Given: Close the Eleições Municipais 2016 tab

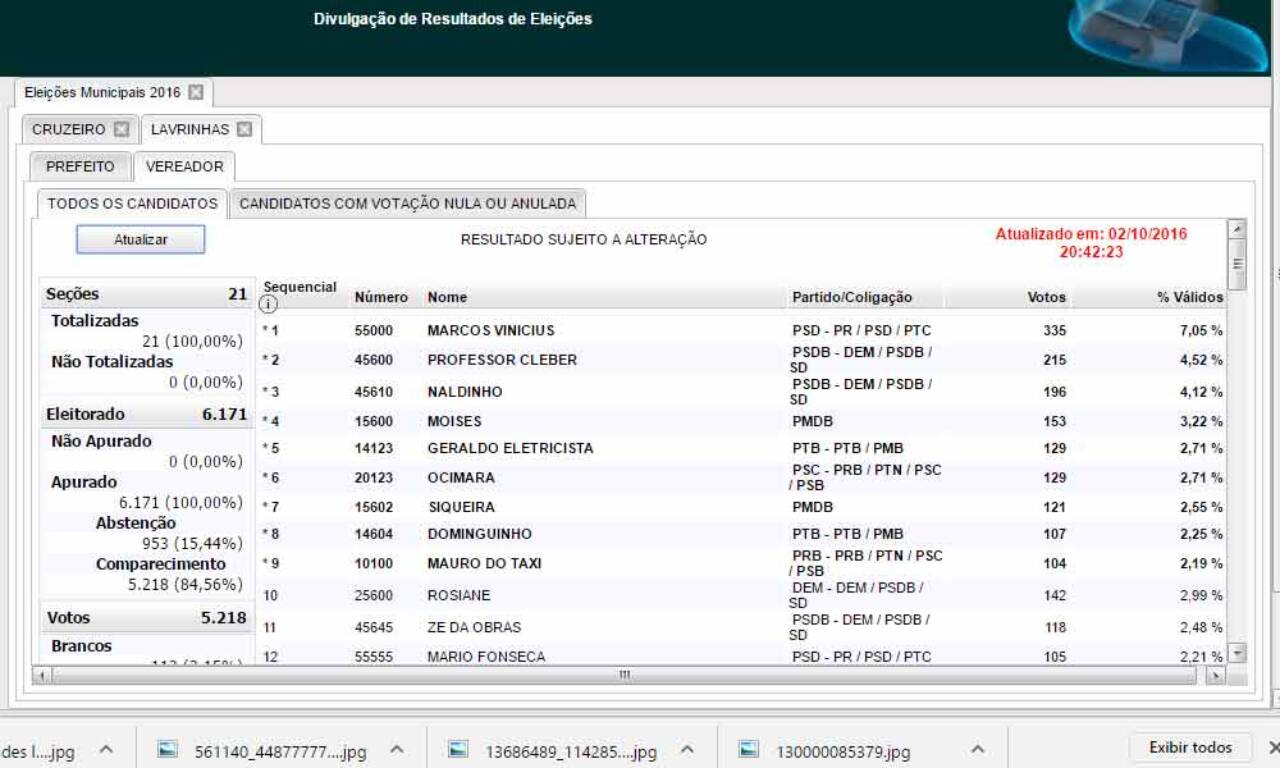Looking at the screenshot, I should pos(195,93).
